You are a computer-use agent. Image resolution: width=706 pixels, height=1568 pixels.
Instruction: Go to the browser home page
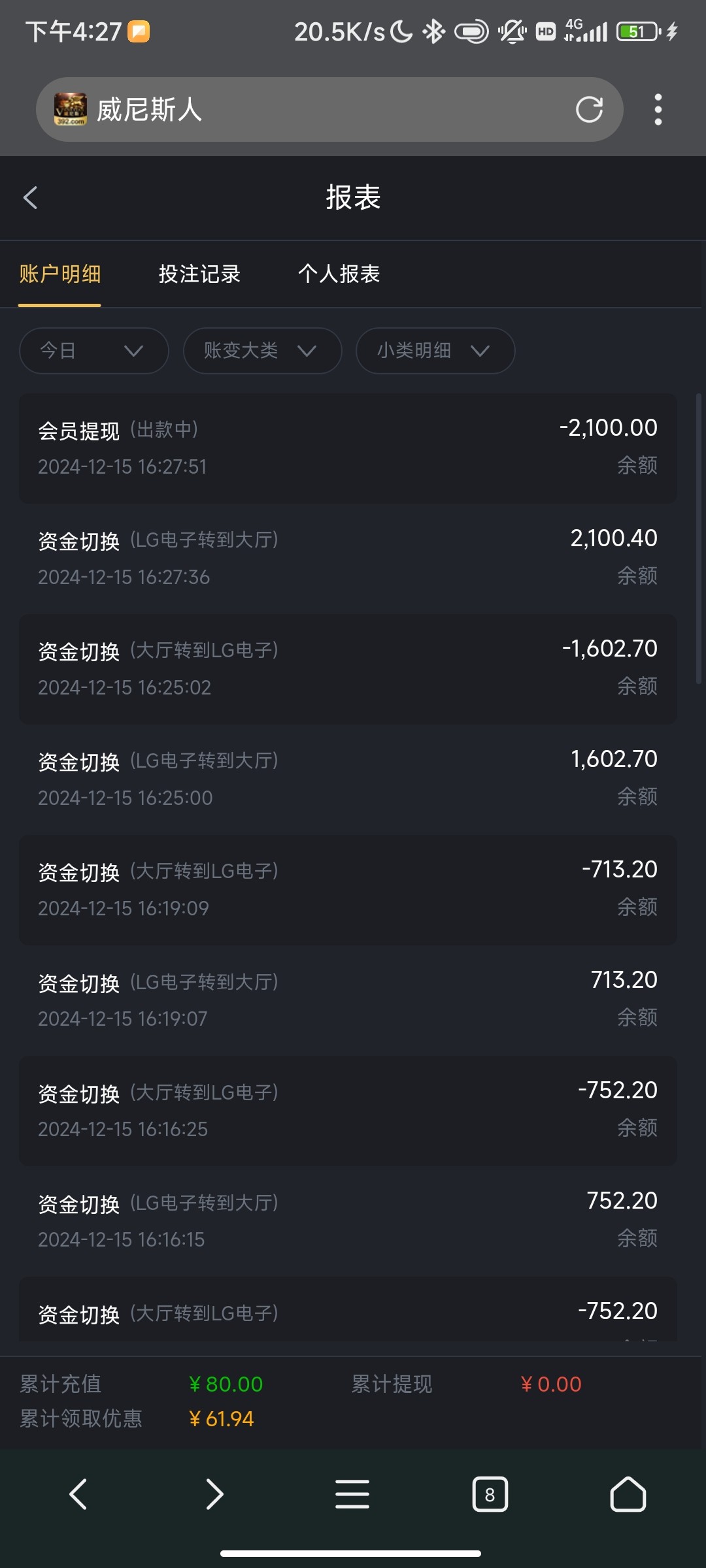pos(628,1494)
